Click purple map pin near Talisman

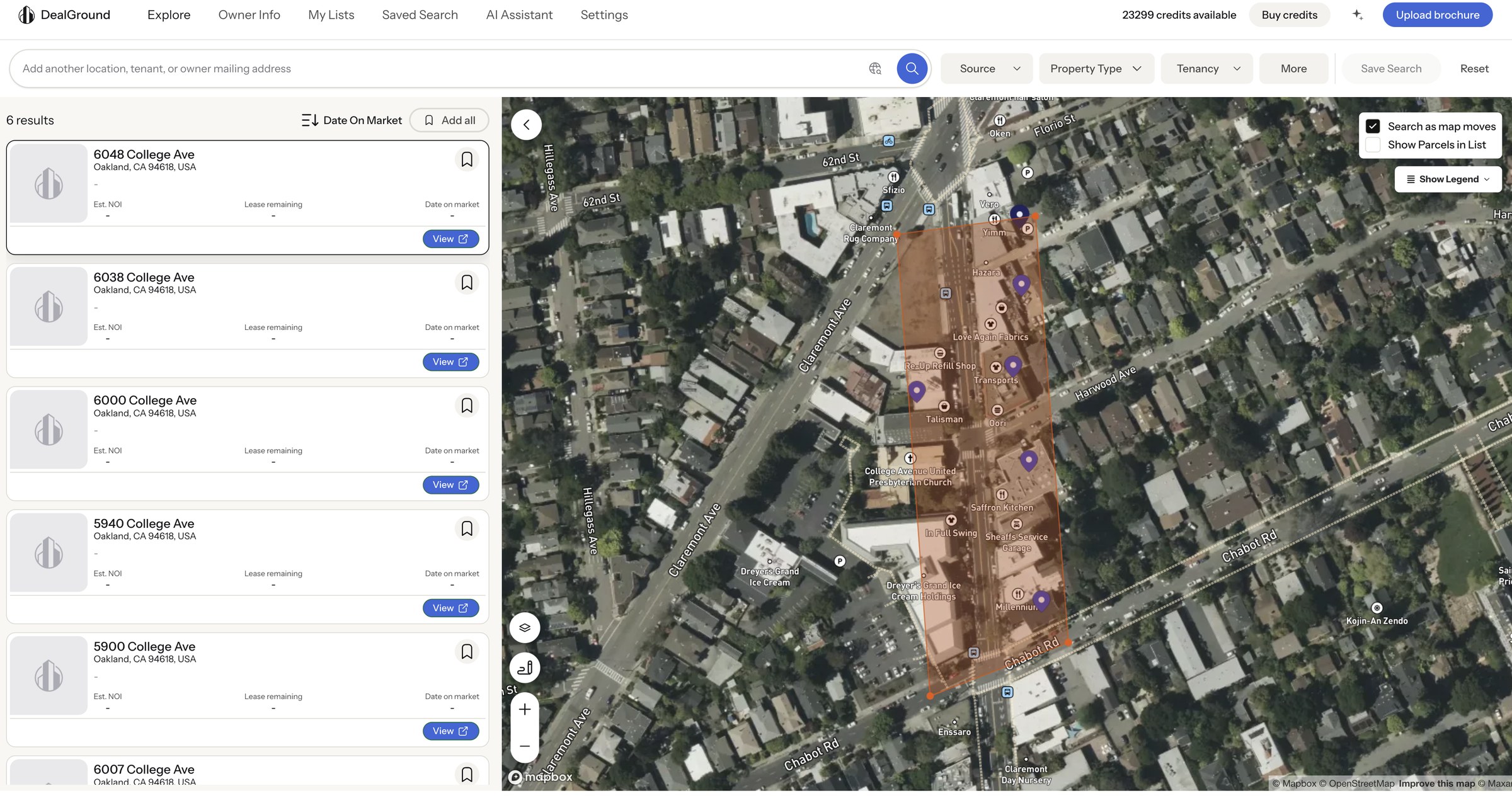(917, 391)
